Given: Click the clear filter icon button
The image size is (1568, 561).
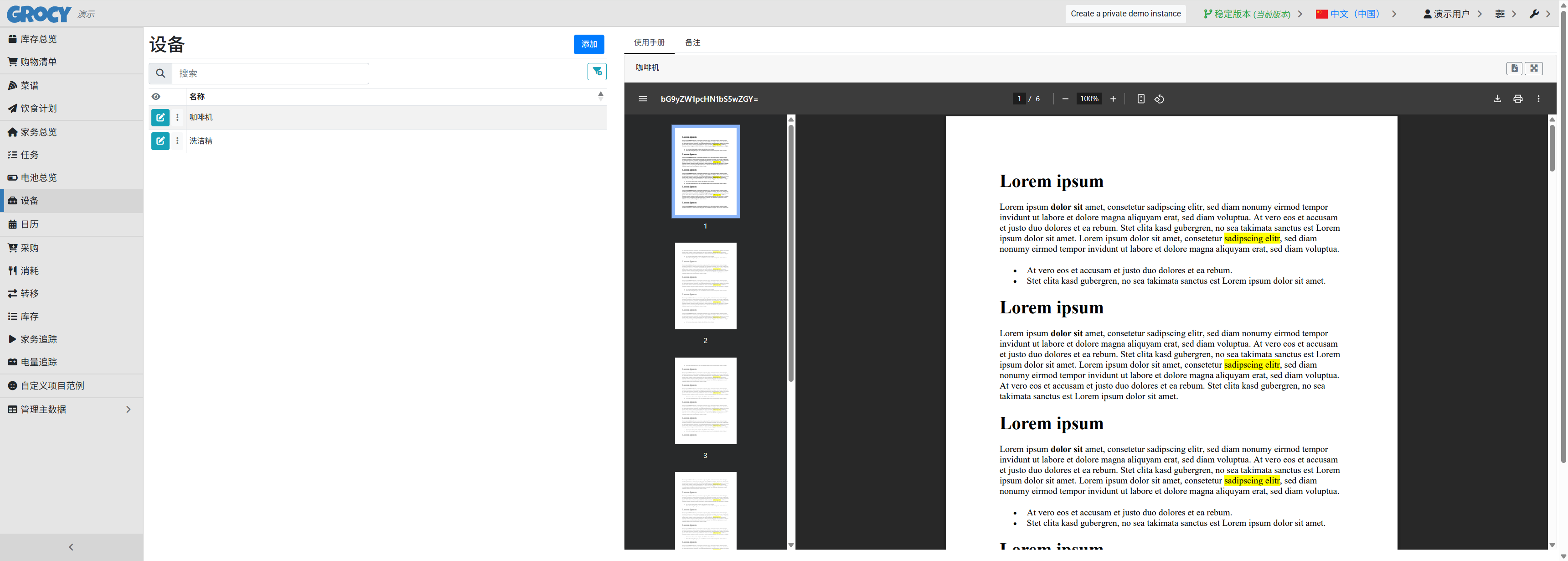Looking at the screenshot, I should click(597, 72).
